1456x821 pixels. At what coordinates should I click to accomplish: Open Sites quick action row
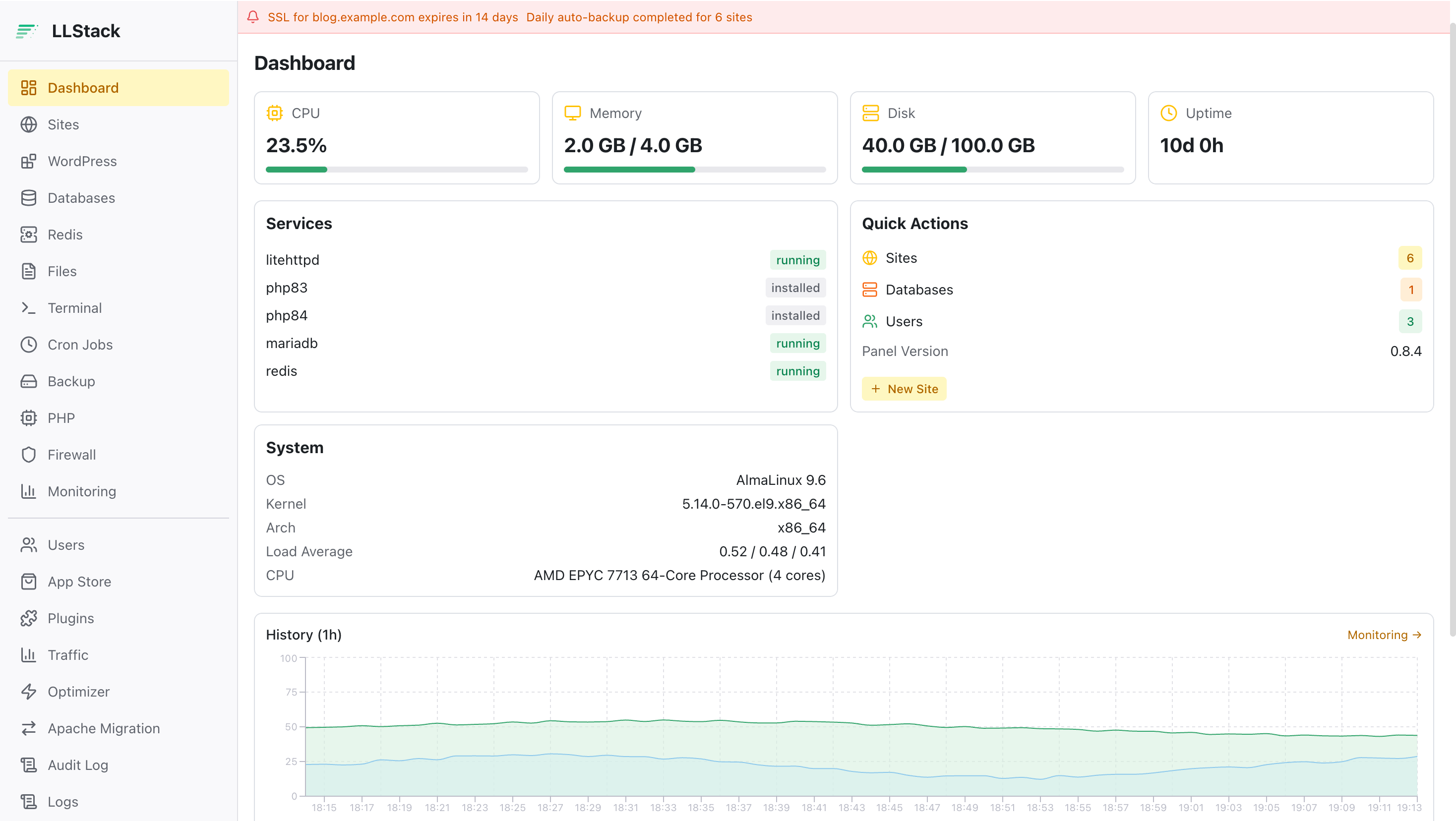pyautogui.click(x=1141, y=258)
